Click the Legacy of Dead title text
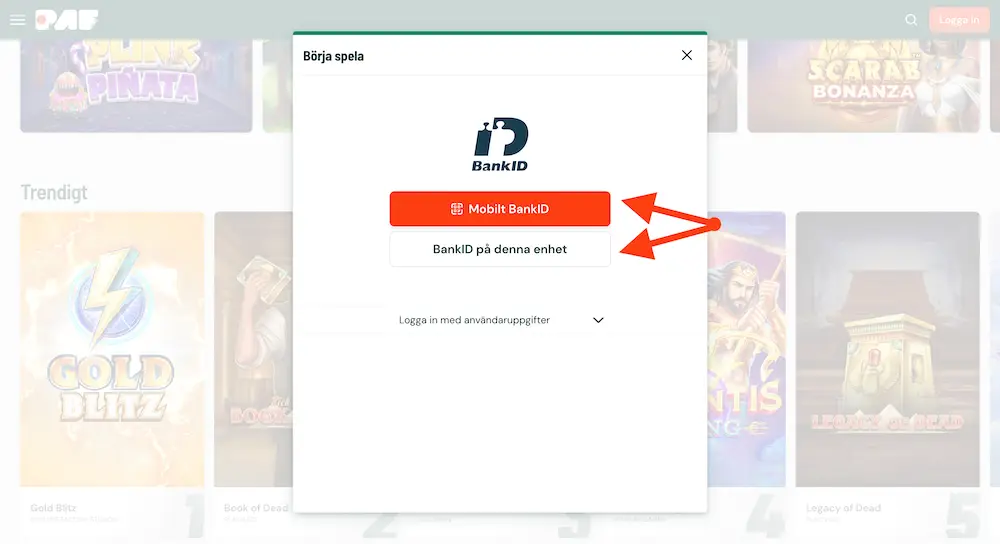1000x544 pixels. (x=843, y=508)
